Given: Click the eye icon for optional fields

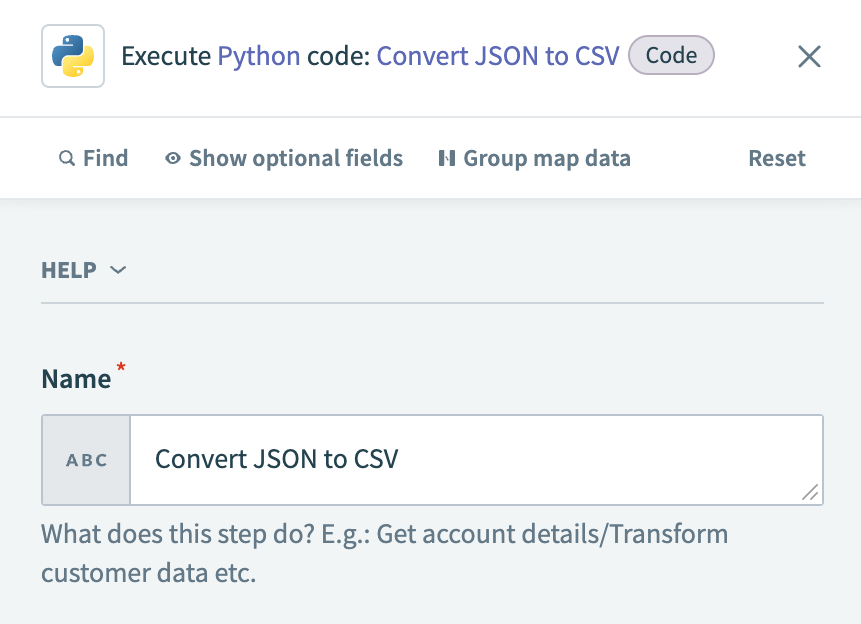Looking at the screenshot, I should coord(173,159).
